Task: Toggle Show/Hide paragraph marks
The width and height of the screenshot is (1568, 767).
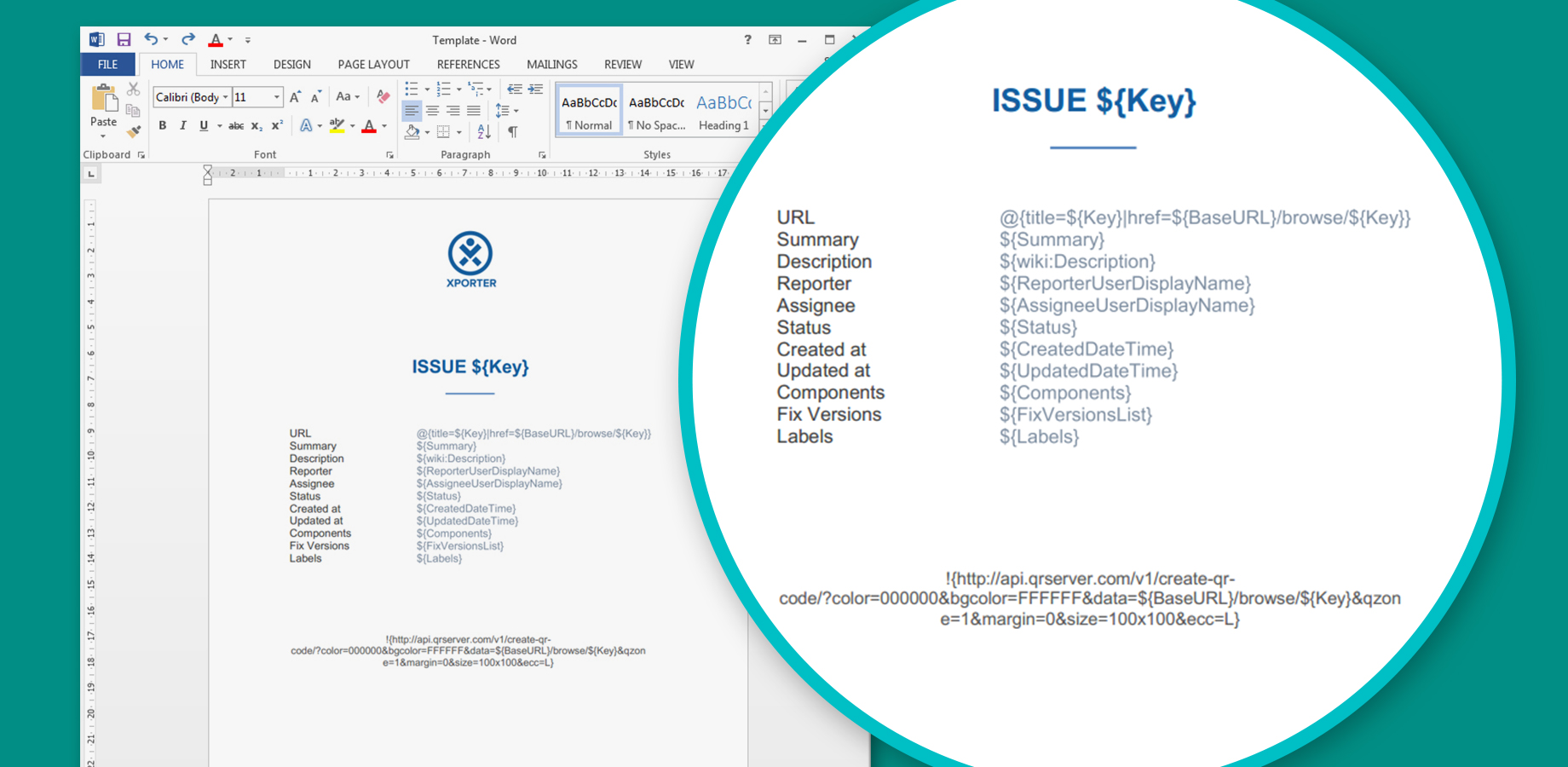Action: [513, 131]
